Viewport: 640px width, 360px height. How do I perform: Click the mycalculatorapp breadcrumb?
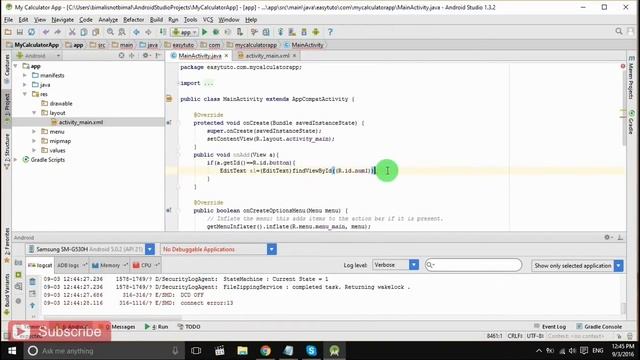[252, 45]
